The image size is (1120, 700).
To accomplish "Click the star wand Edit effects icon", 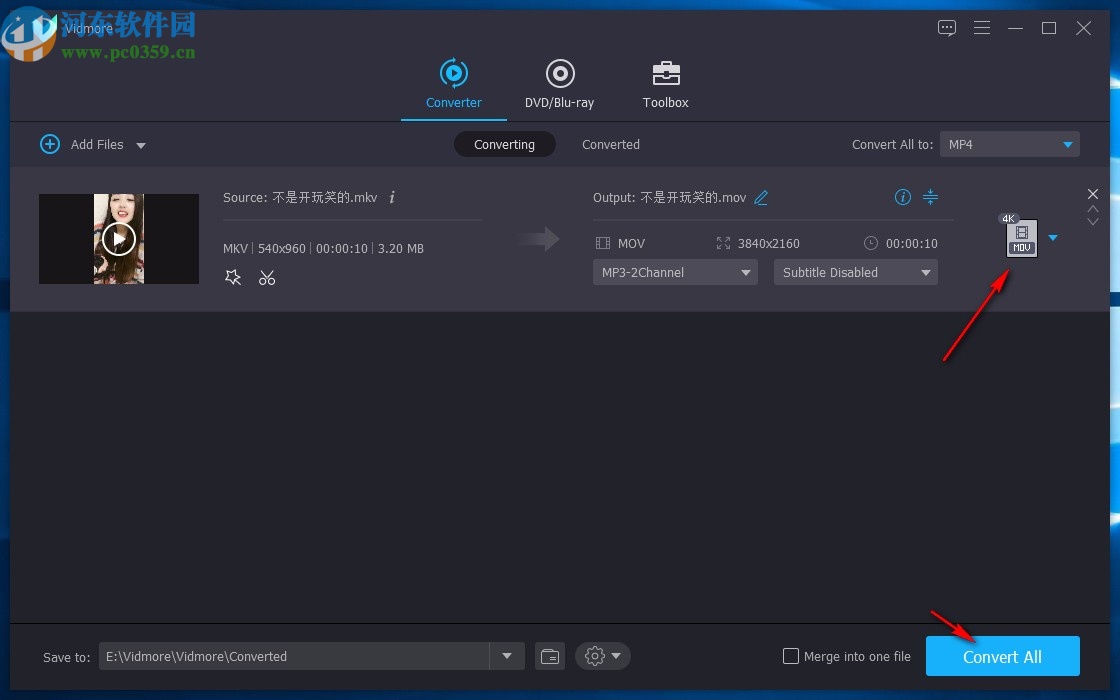I will tap(233, 278).
